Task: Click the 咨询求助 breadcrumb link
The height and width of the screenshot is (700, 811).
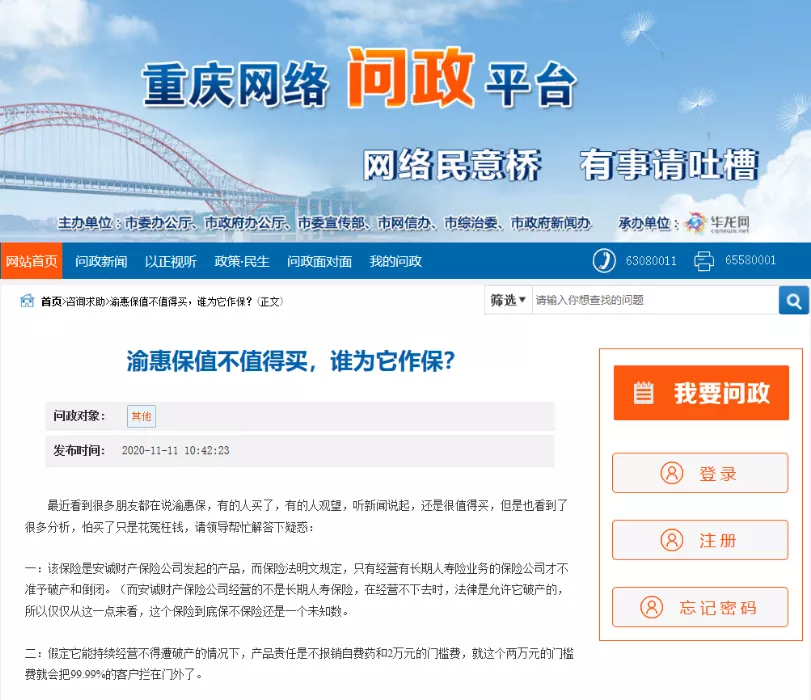Action: tap(86, 301)
